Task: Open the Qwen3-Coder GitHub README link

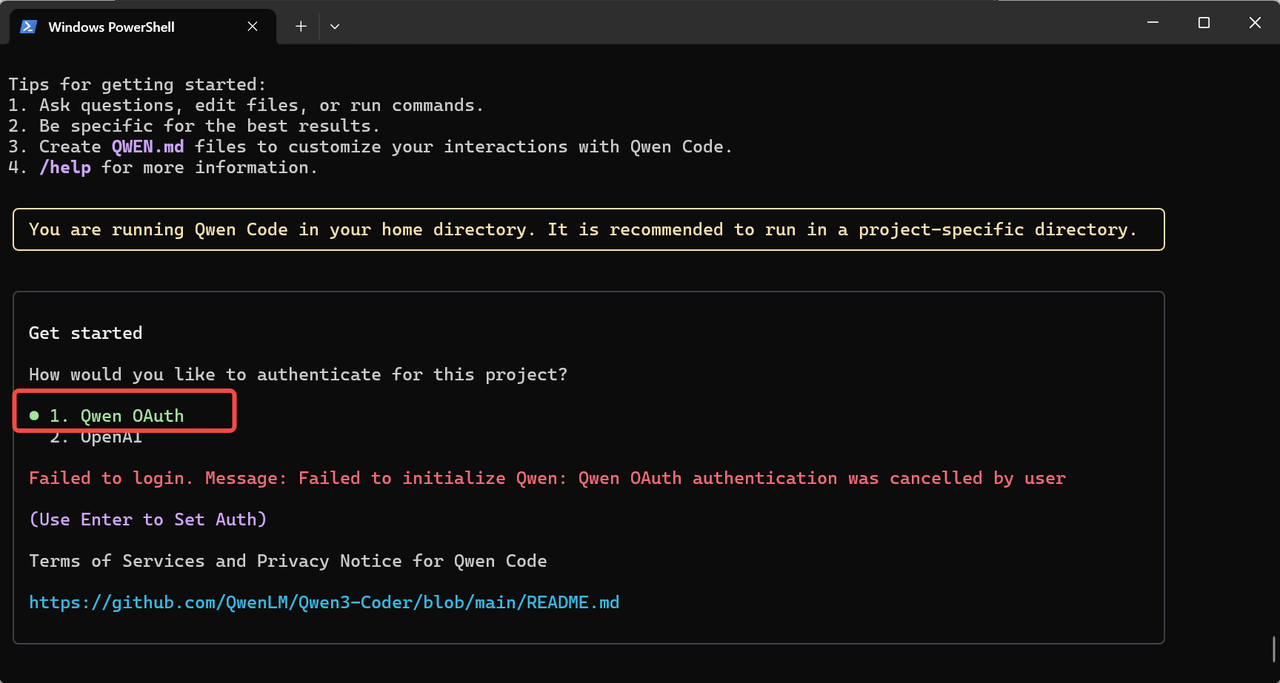Action: click(x=324, y=602)
